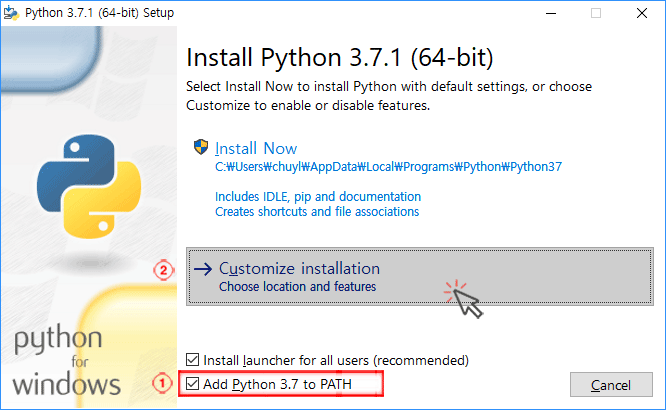The image size is (666, 410).
Task: Click the 'Python 3.7.1 (64-bit) Setup' title text
Action: point(99,13)
